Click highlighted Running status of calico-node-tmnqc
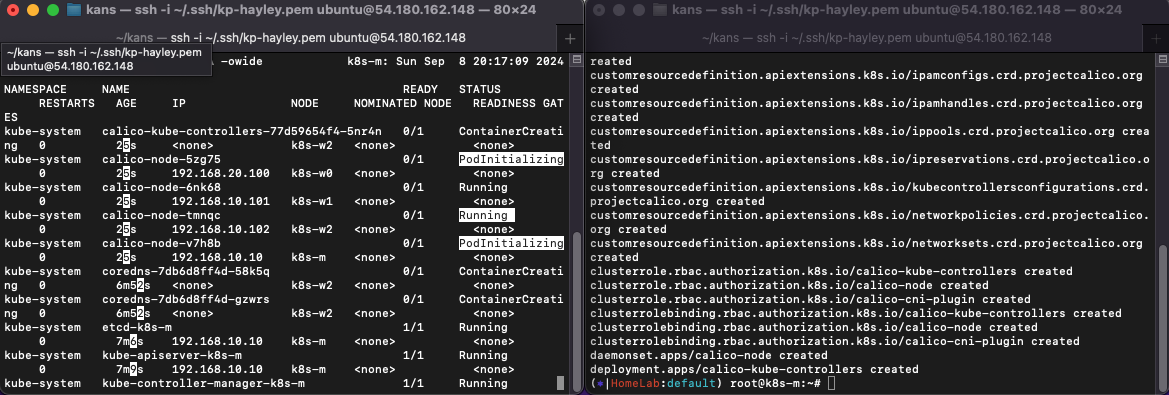1169x395 pixels. [x=487, y=215]
